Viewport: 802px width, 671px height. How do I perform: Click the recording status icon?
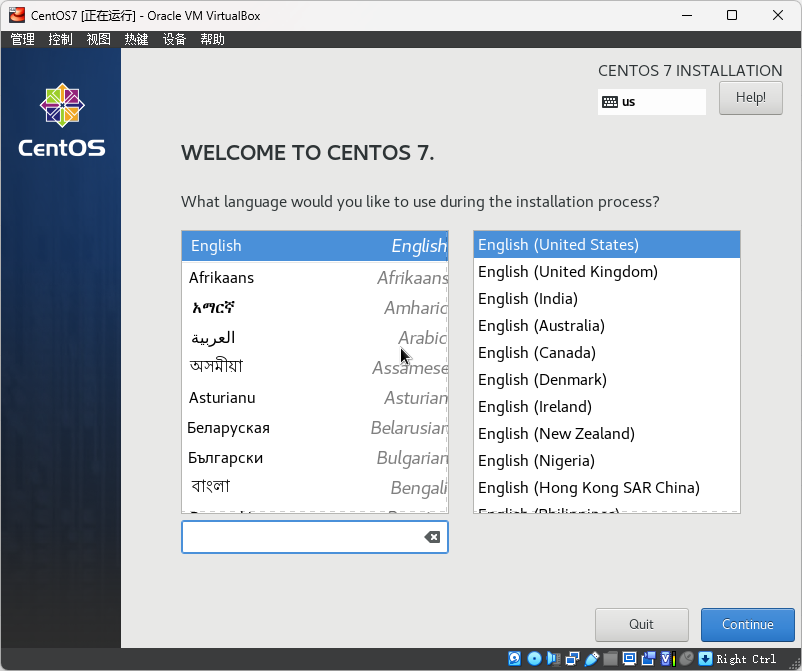648,659
